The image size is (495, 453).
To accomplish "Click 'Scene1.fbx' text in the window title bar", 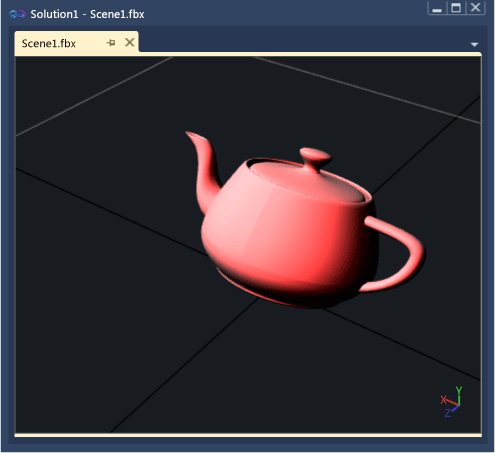I will pyautogui.click(x=117, y=14).
